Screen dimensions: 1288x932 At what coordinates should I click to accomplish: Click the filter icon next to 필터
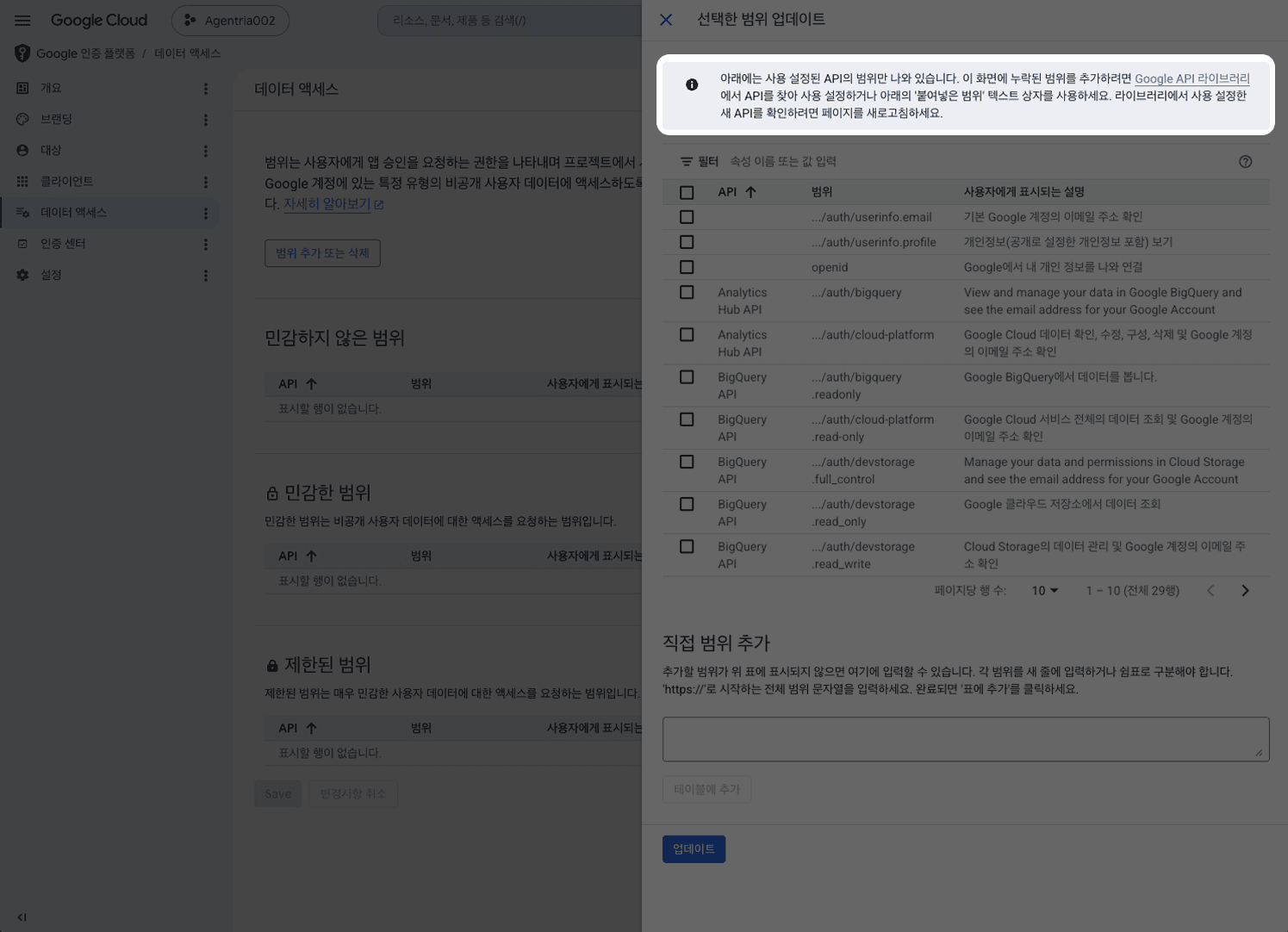(687, 161)
